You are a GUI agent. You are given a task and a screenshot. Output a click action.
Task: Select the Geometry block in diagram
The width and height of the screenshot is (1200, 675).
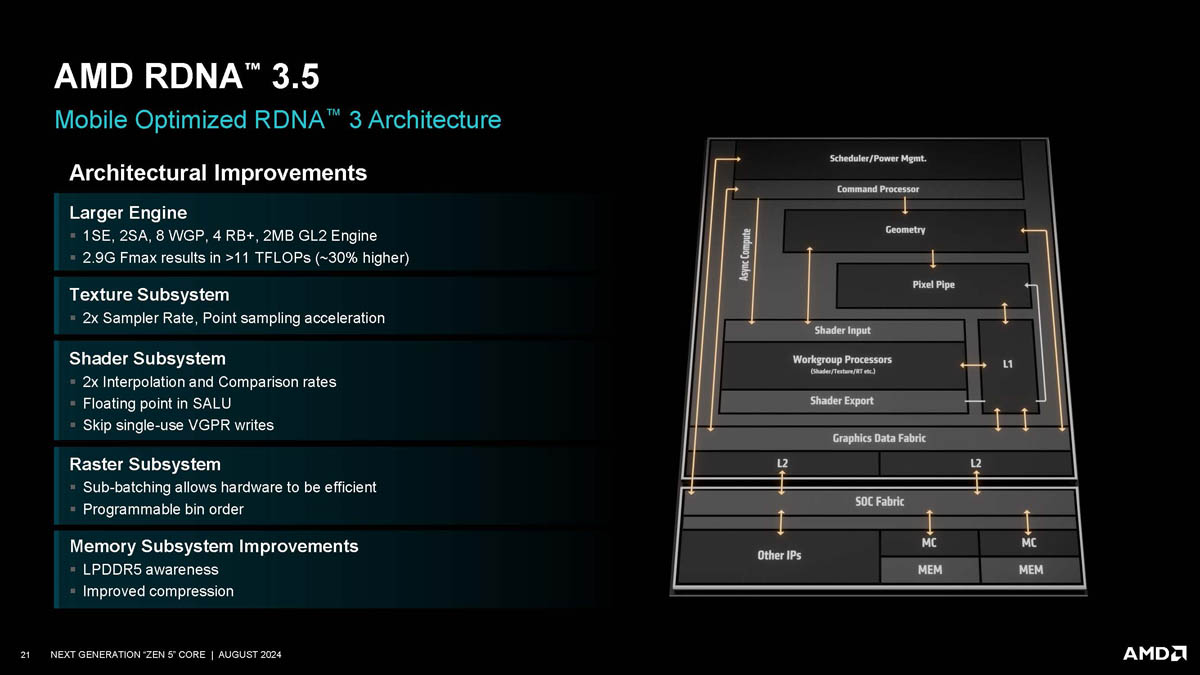[x=905, y=230]
